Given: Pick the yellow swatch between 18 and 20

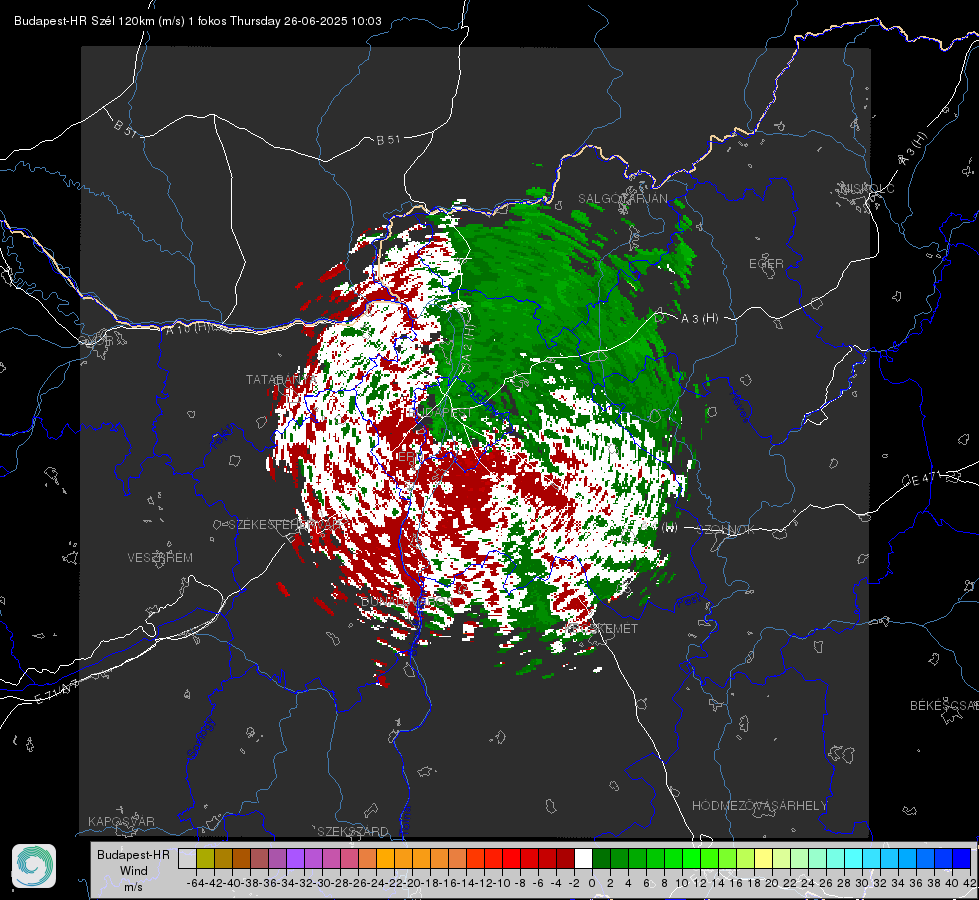Looking at the screenshot, I should (763, 859).
